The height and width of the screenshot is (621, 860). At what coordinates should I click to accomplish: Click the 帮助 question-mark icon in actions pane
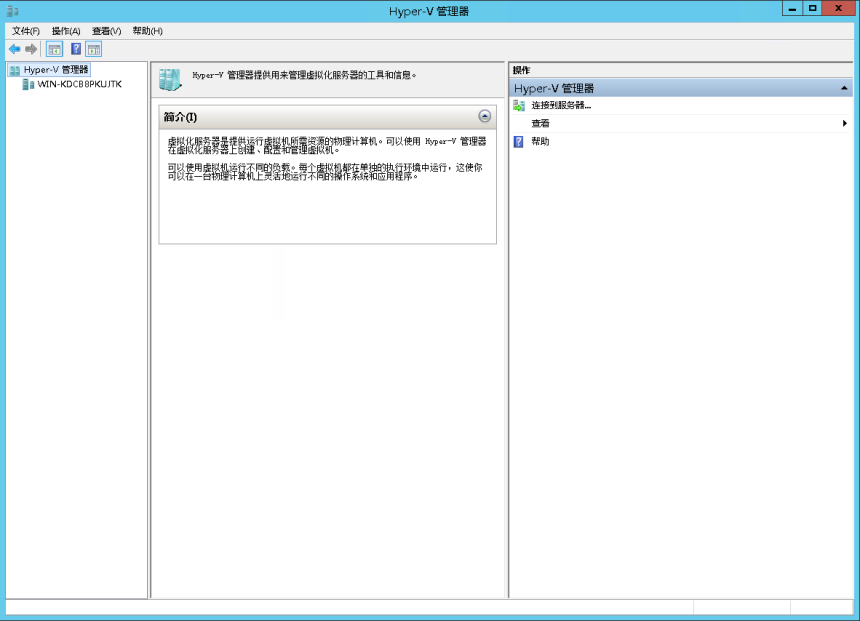(x=518, y=142)
